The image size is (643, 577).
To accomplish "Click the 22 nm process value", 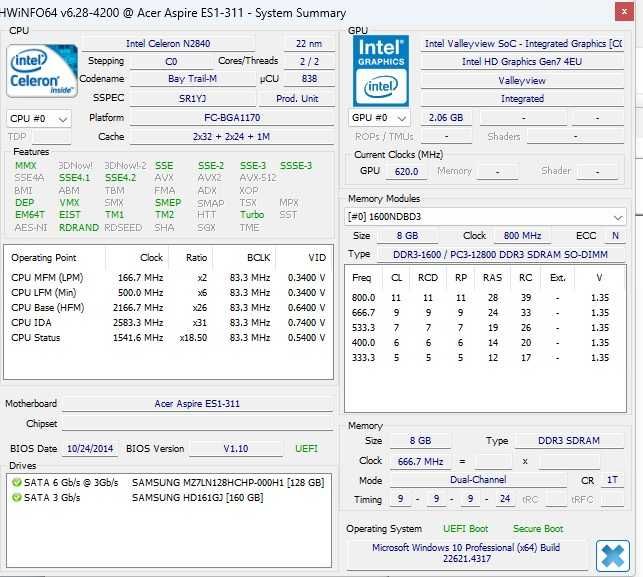I will click(x=309, y=43).
